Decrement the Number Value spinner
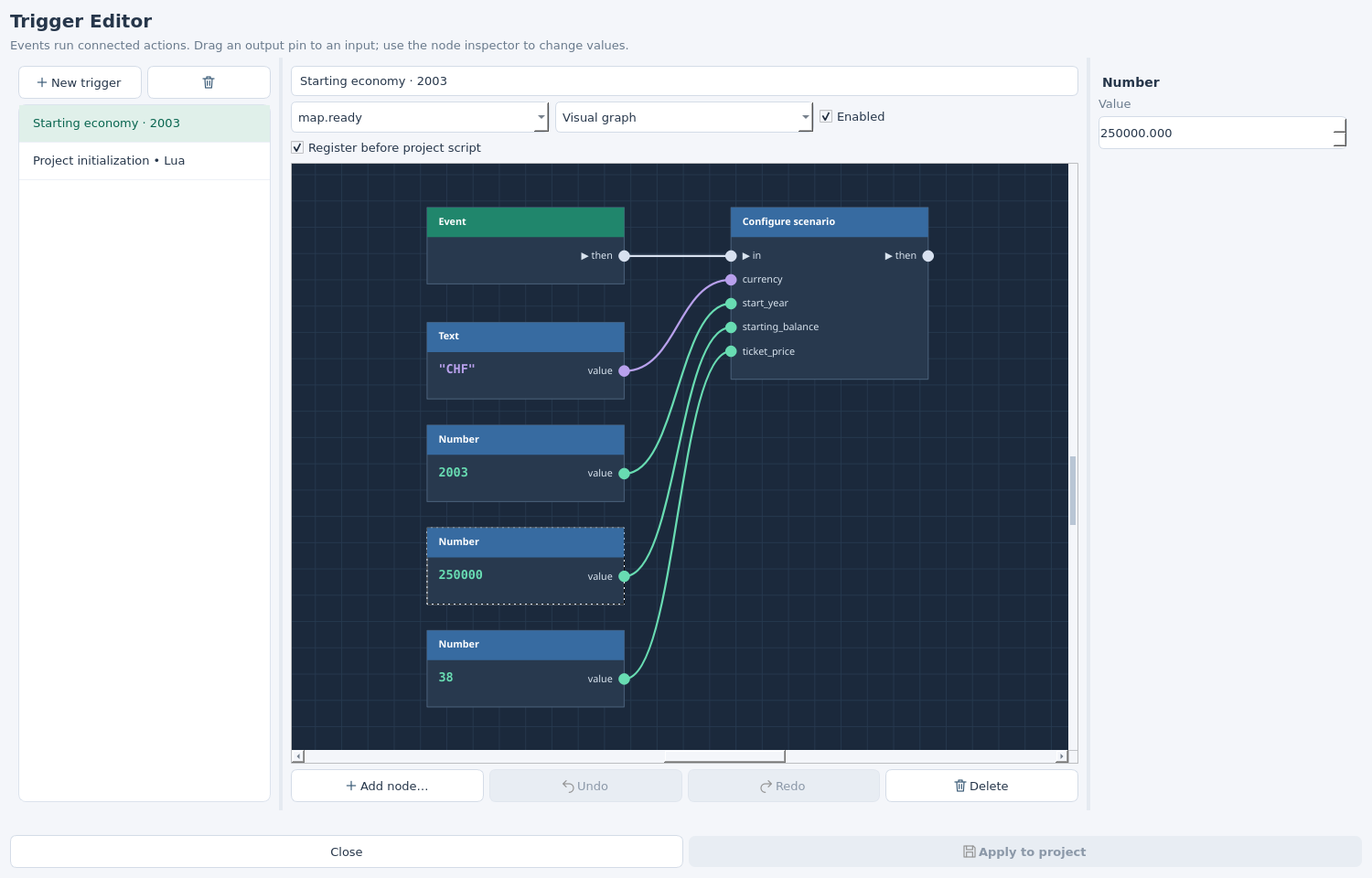Image resolution: width=1372 pixels, height=878 pixels. coord(1340,140)
